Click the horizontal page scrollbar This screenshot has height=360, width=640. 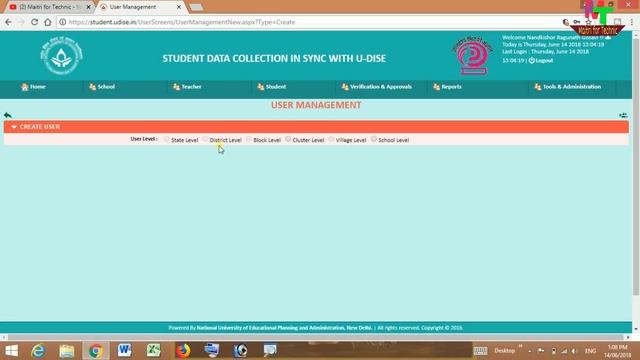click(x=316, y=337)
